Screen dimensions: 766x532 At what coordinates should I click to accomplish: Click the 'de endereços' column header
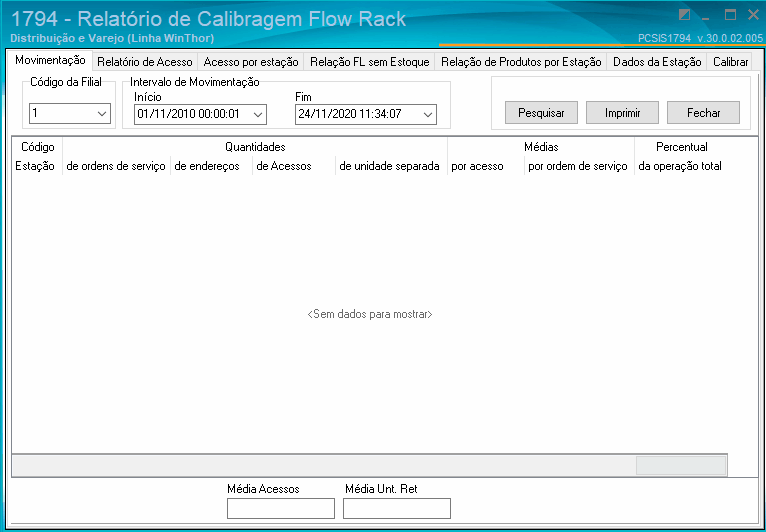(211, 166)
